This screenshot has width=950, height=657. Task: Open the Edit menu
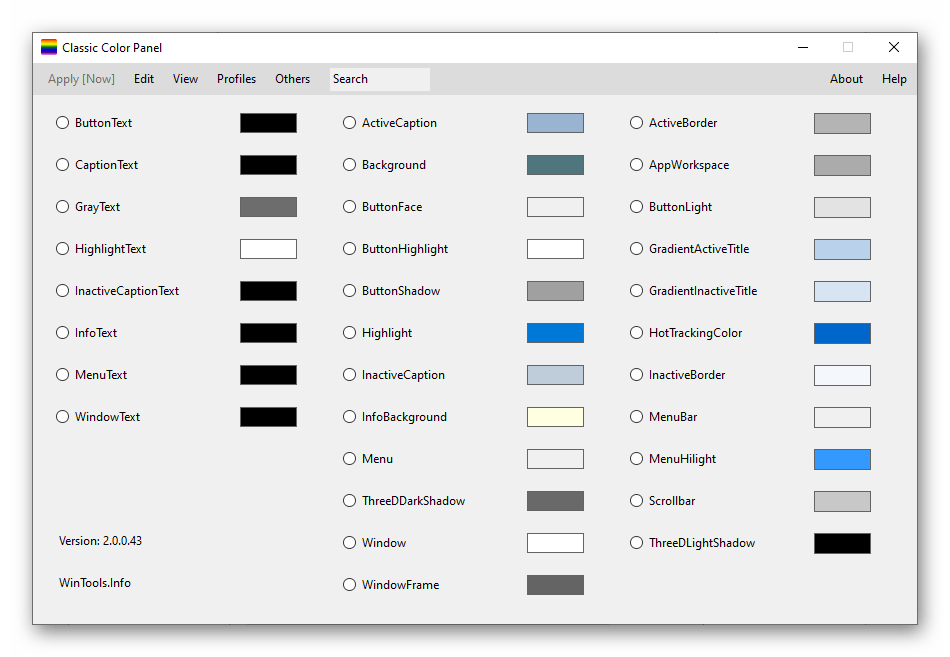[x=144, y=79]
